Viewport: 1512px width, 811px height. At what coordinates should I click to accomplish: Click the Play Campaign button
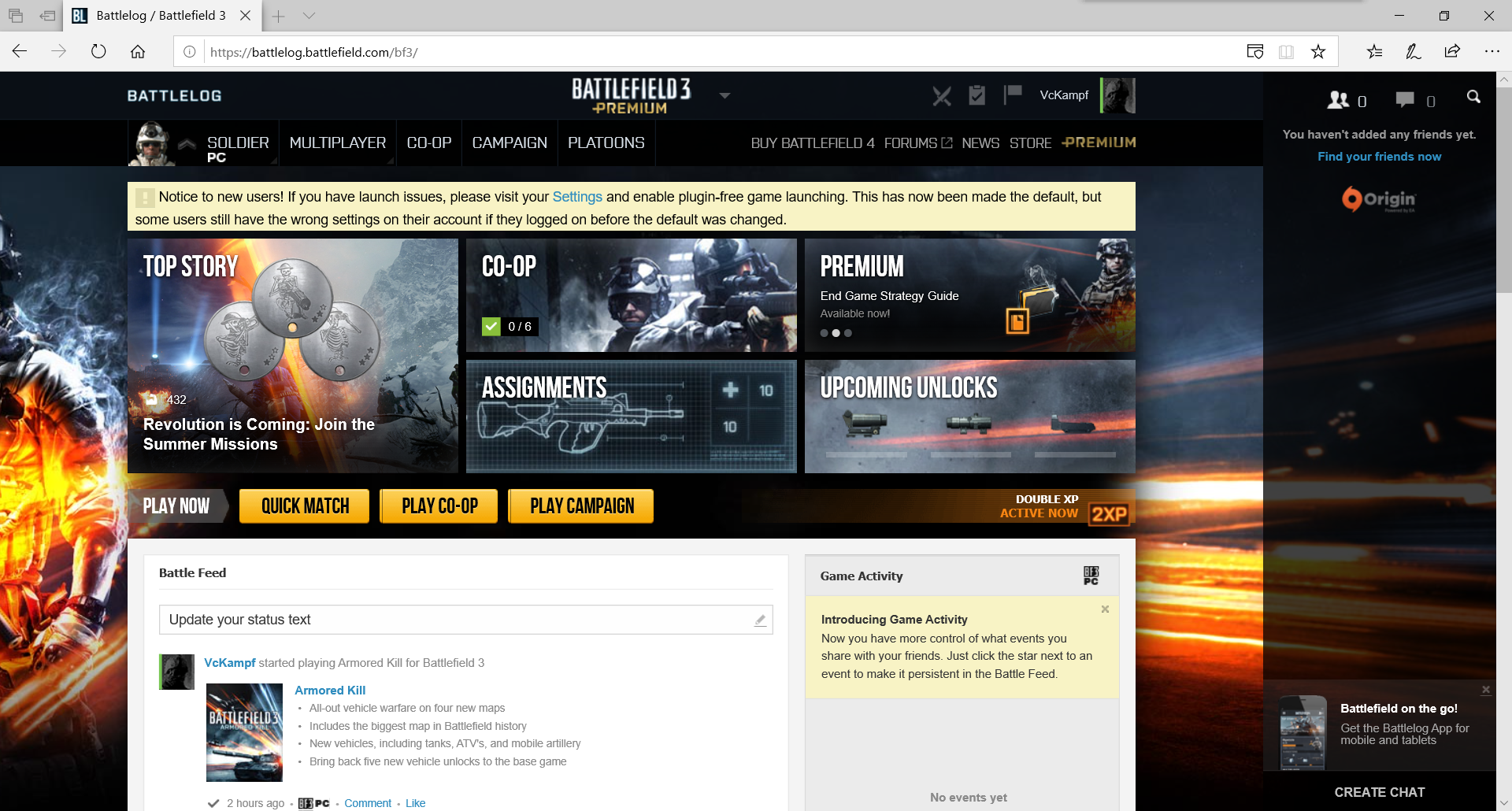coord(582,506)
